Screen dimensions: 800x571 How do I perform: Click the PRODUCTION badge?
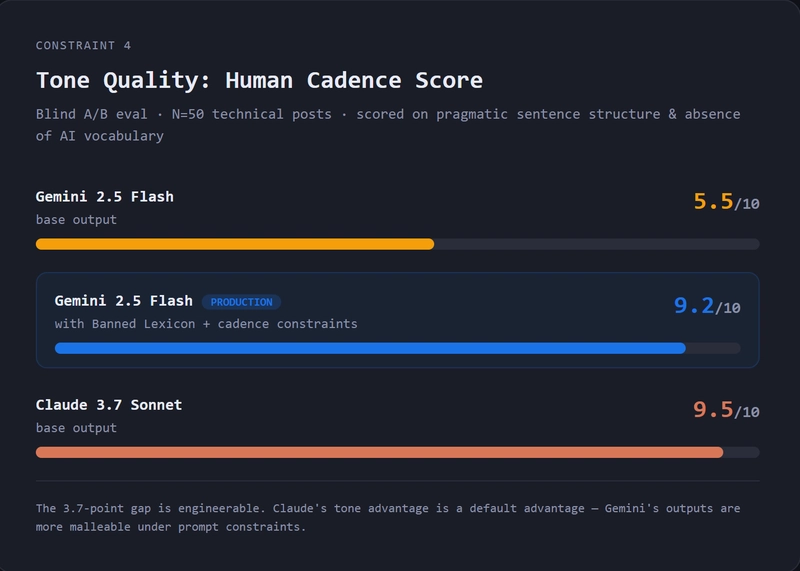coord(241,302)
